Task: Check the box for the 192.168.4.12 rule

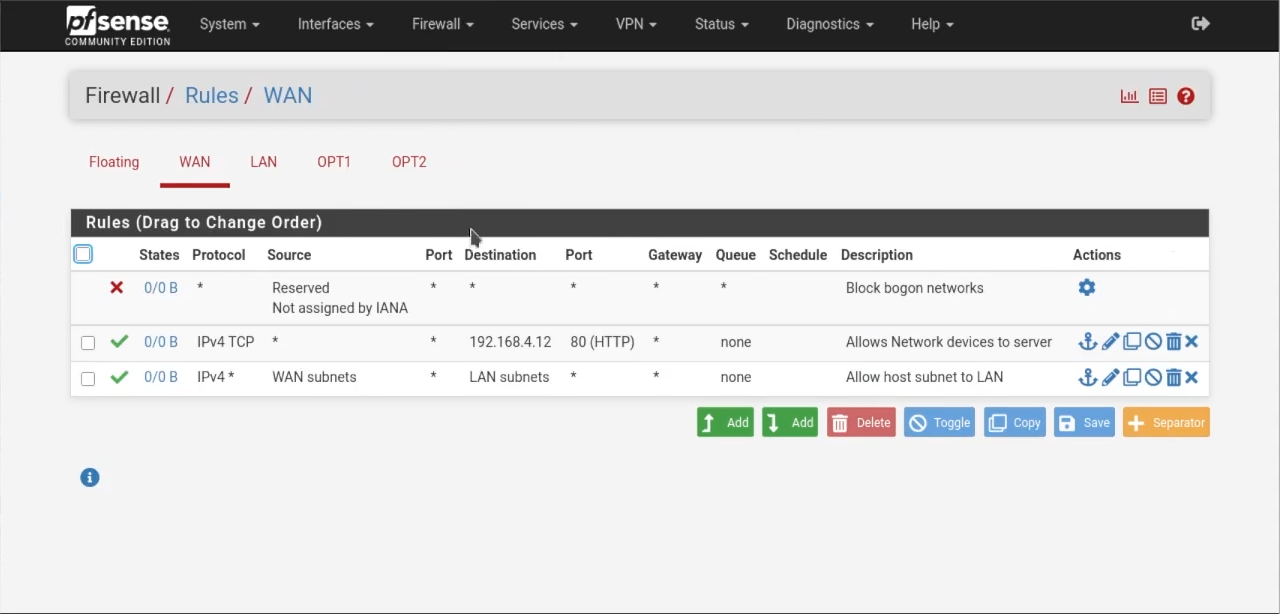Action: pyautogui.click(x=88, y=343)
